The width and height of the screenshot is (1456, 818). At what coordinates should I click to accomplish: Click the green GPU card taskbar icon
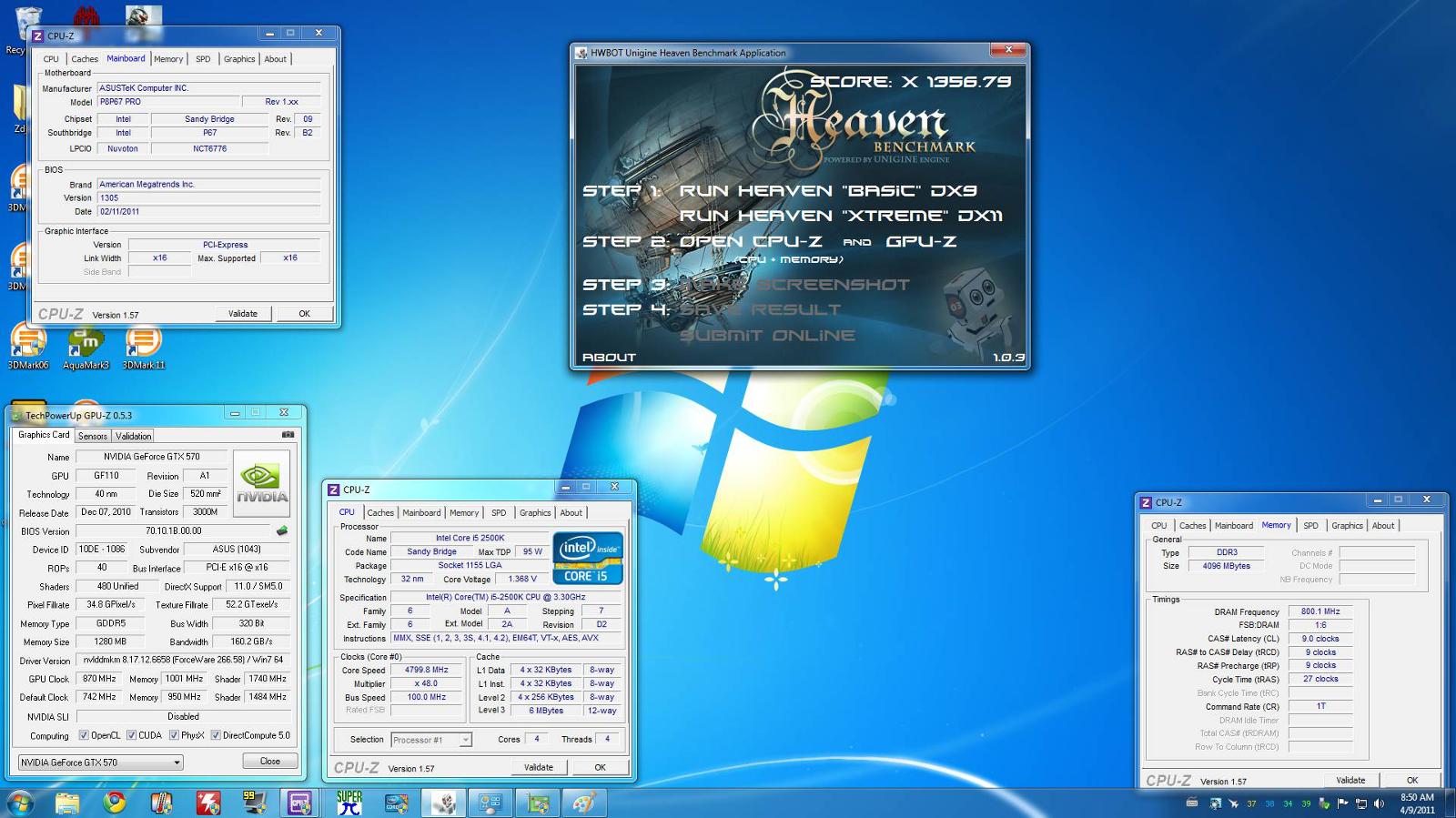(538, 803)
